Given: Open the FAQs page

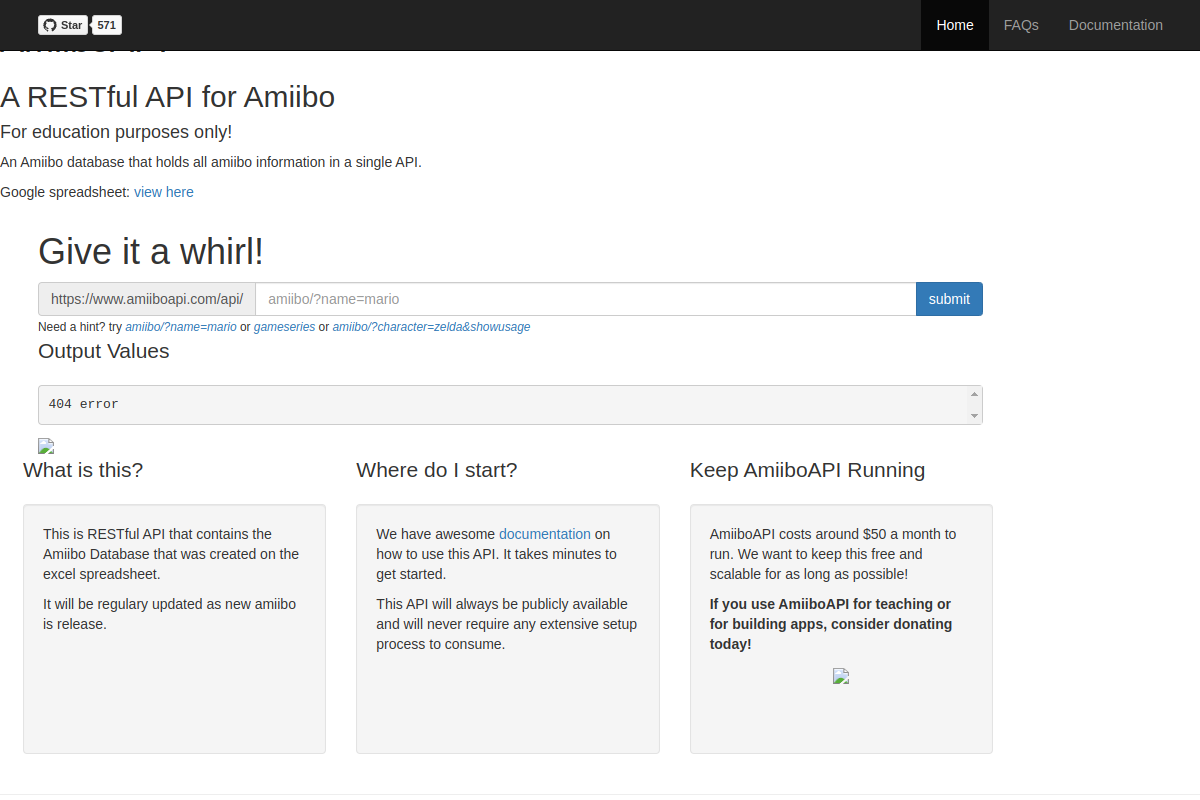Looking at the screenshot, I should [x=1021, y=25].
